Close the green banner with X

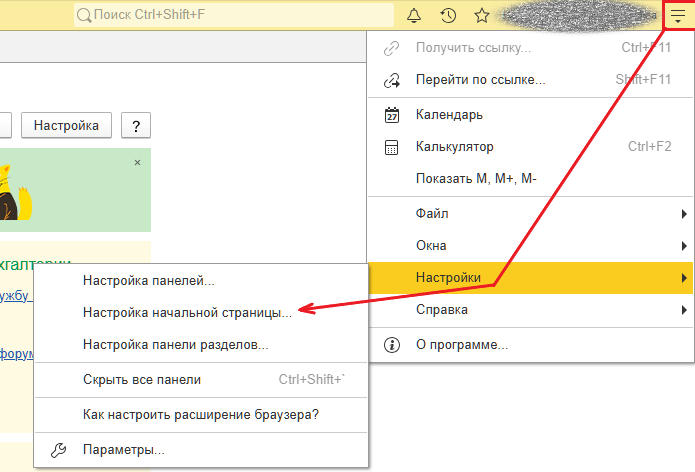[x=138, y=162]
